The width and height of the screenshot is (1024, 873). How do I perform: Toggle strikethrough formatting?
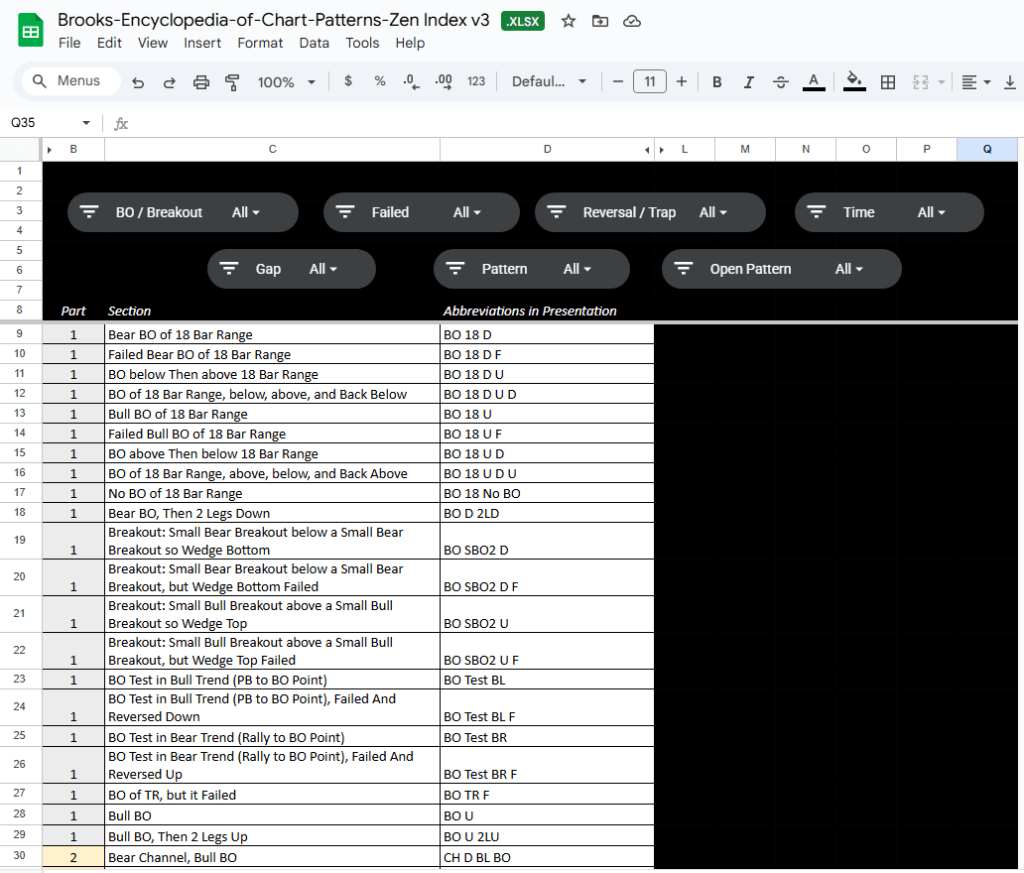click(781, 82)
